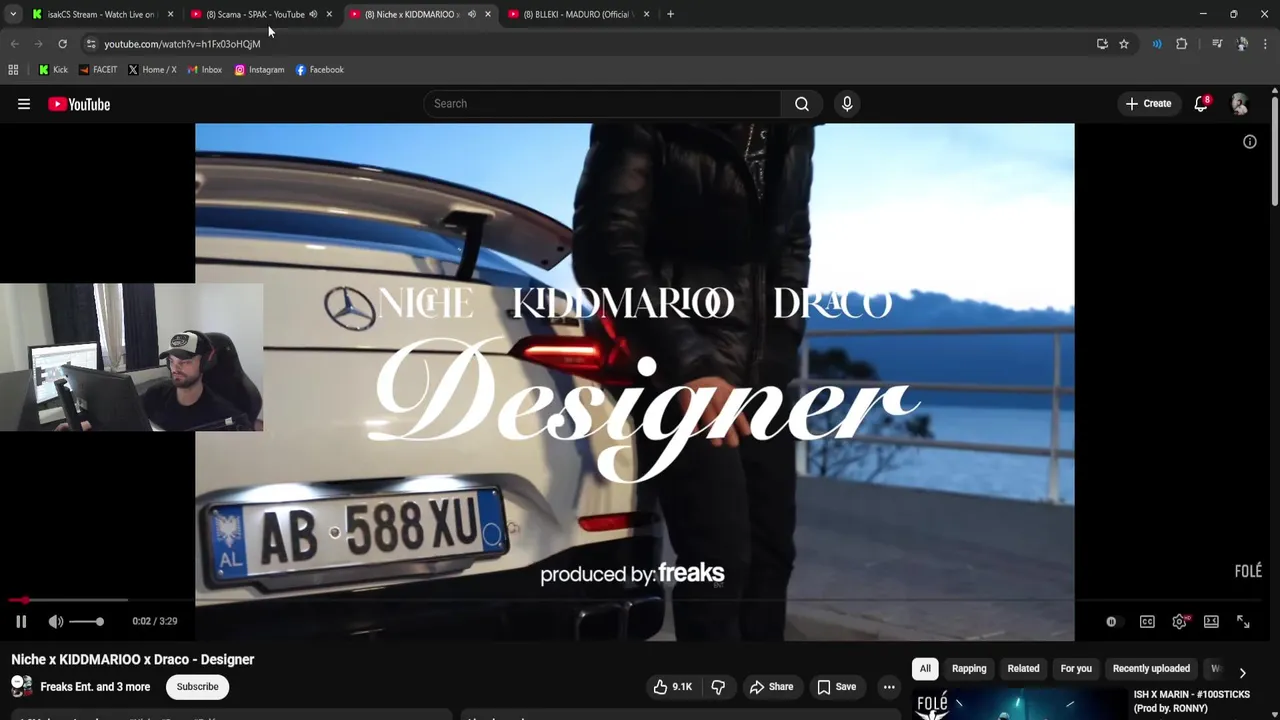The width and height of the screenshot is (1280, 720).
Task: Click the Create button
Action: 1148,104
